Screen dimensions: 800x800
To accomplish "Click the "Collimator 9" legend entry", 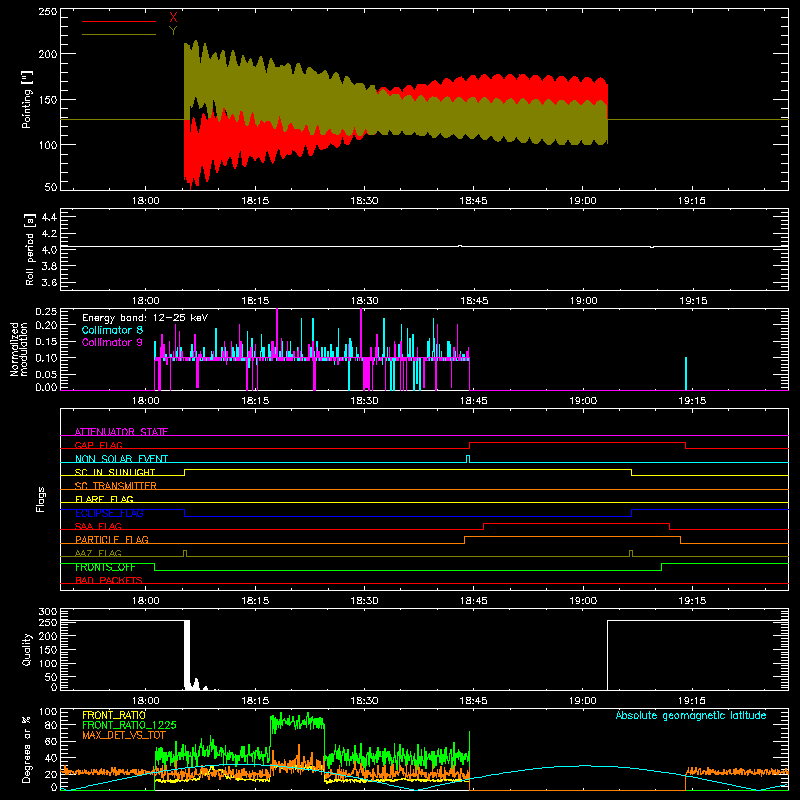I will pos(112,342).
